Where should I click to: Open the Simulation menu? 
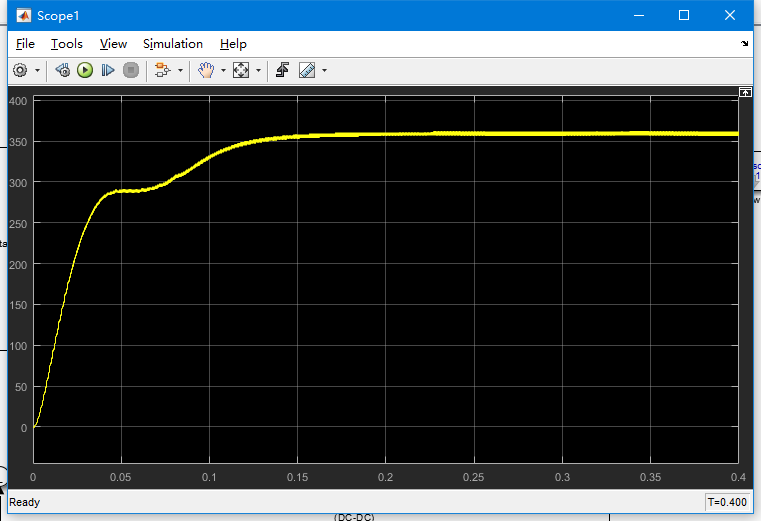tap(173, 44)
